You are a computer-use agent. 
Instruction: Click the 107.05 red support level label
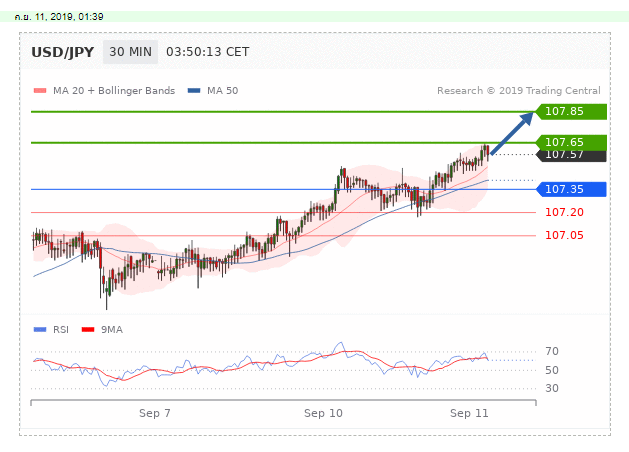(564, 235)
